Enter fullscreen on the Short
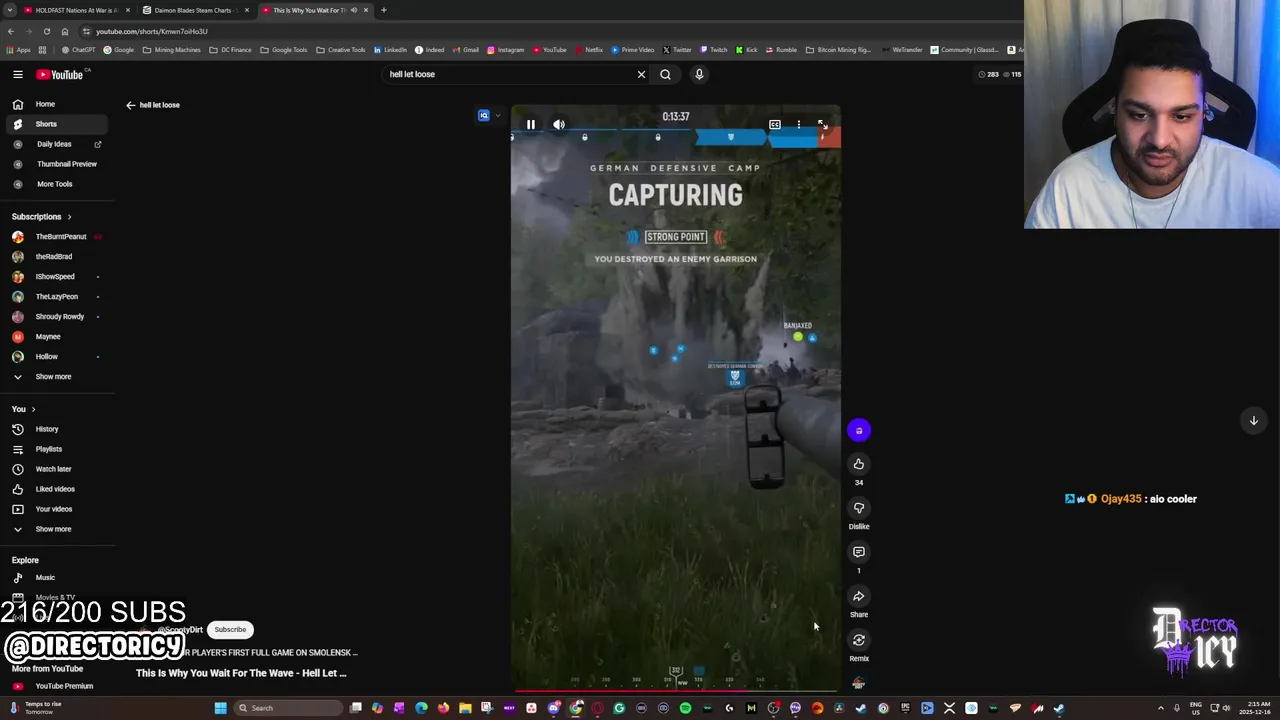This screenshot has width=1280, height=720. click(x=822, y=125)
